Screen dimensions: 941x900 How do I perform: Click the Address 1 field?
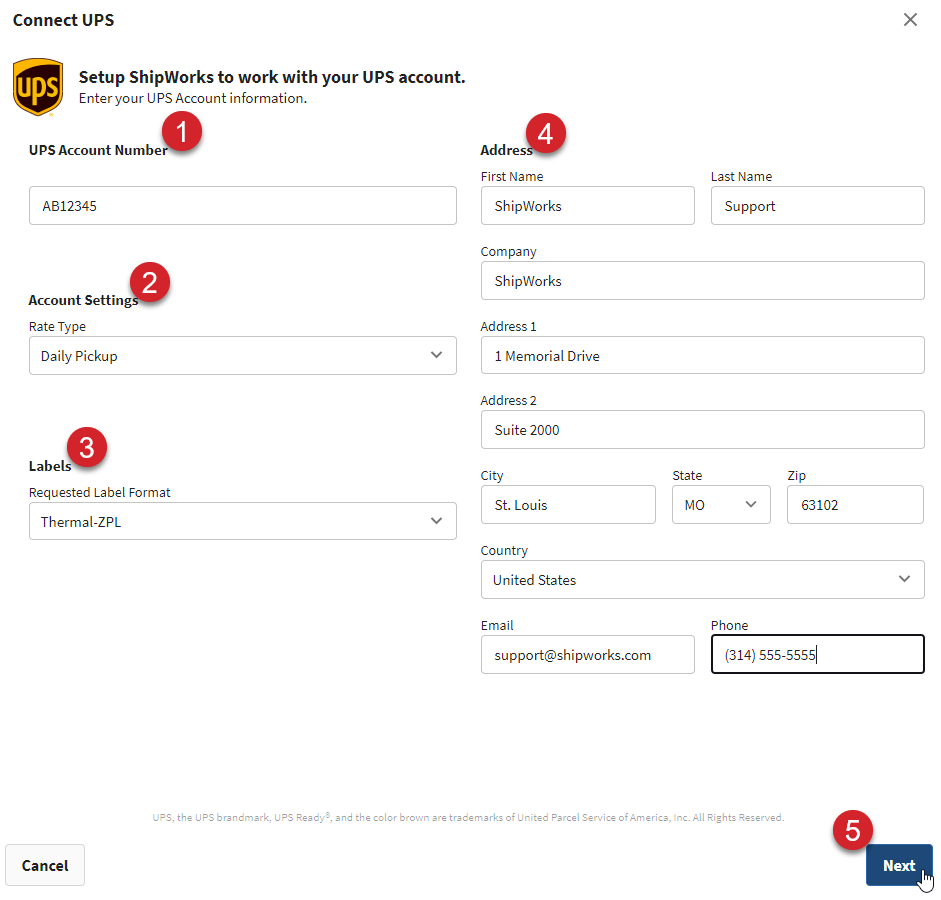(702, 356)
